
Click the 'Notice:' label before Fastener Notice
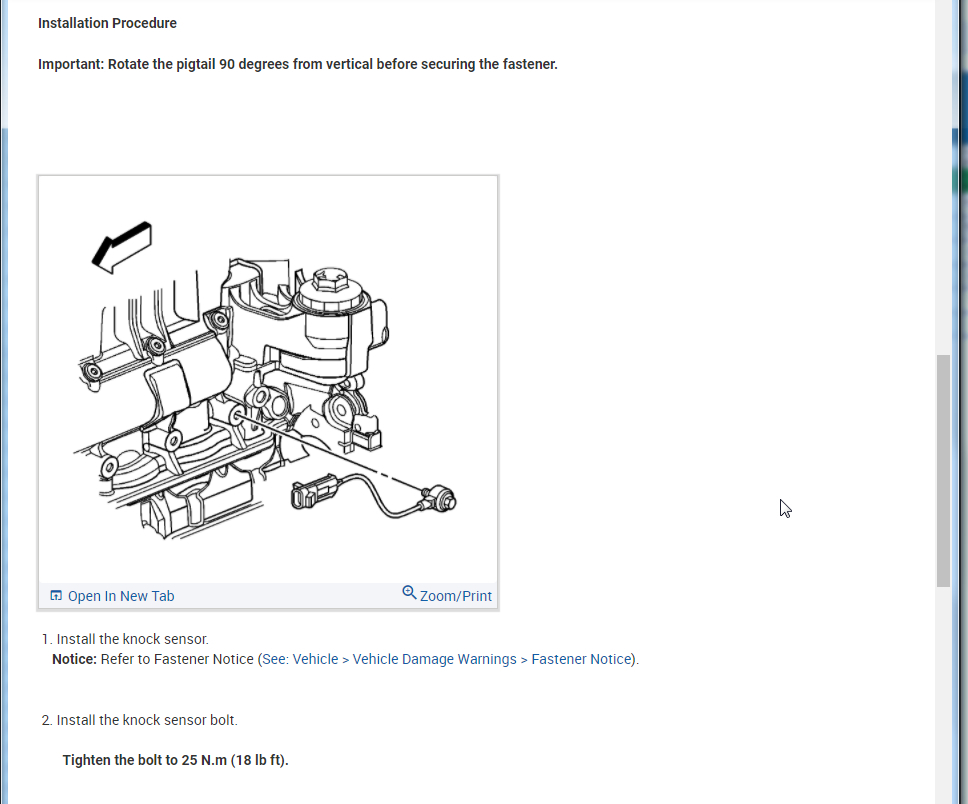point(74,659)
